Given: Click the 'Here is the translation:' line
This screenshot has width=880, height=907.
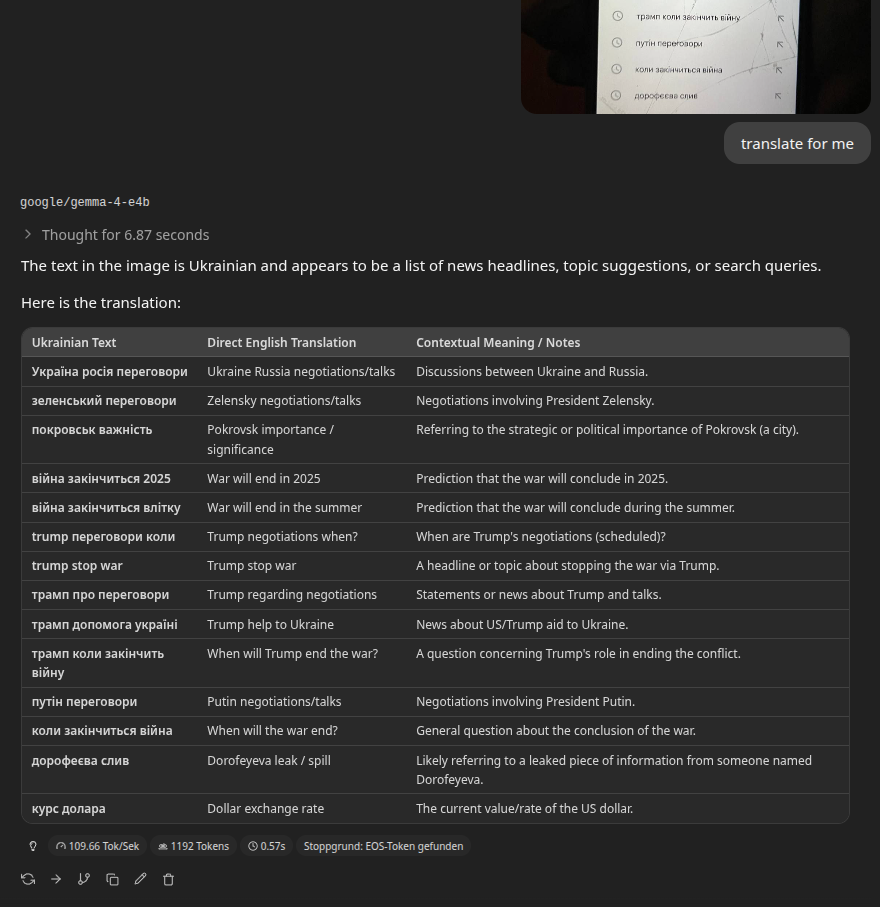Looking at the screenshot, I should tap(101, 303).
